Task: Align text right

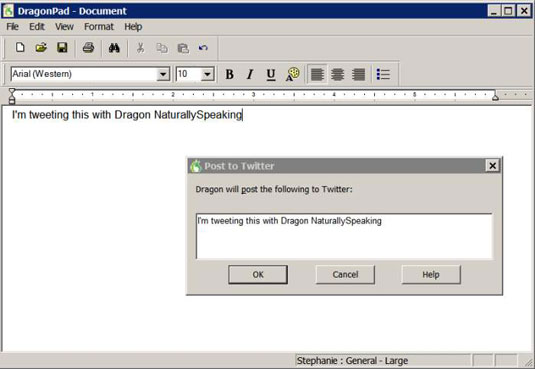Action: pyautogui.click(x=358, y=74)
